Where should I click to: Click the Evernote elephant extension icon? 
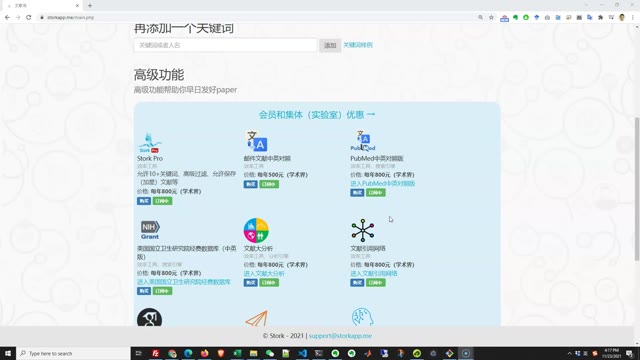click(x=515, y=18)
